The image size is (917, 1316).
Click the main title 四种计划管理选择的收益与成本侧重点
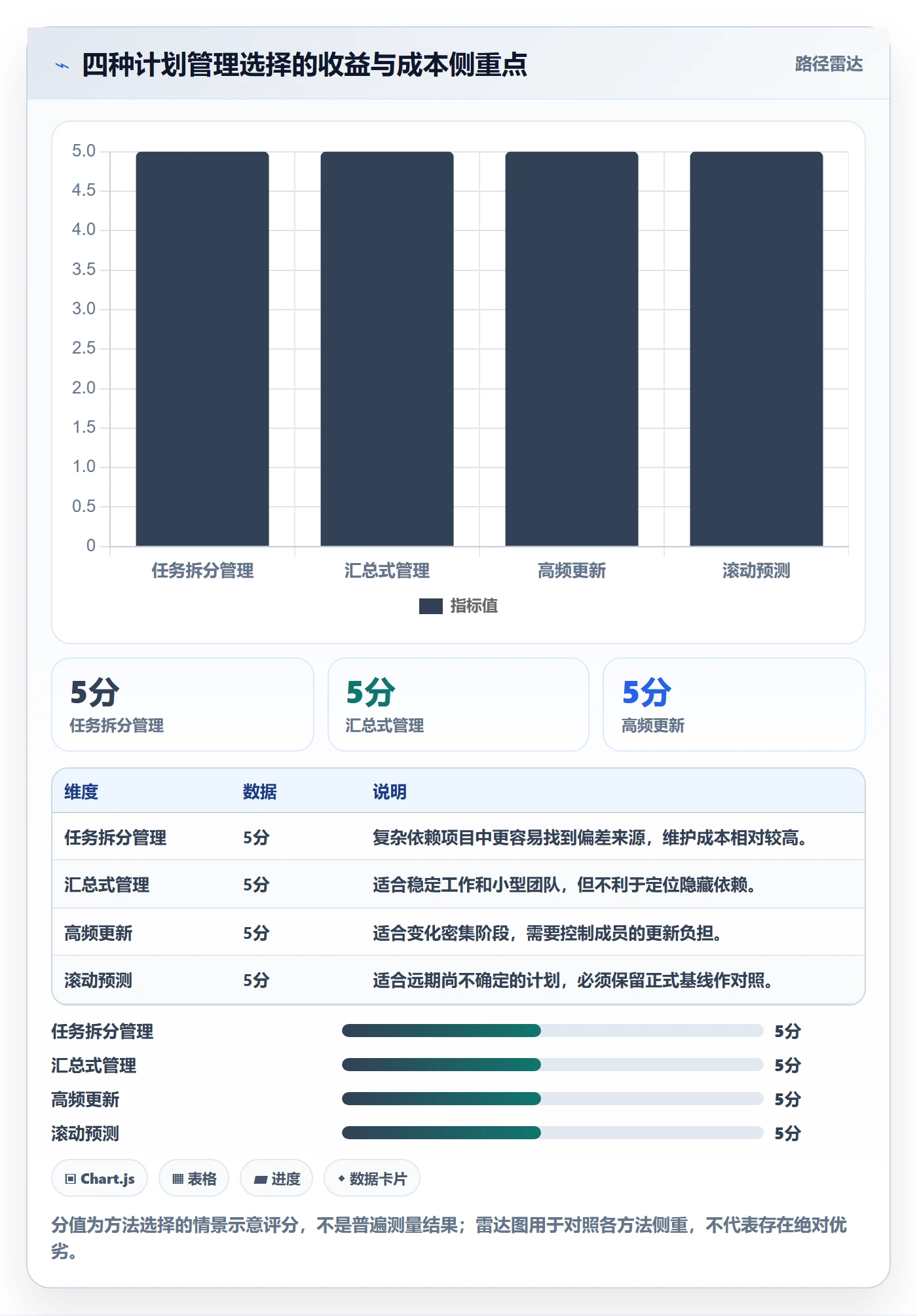(305, 65)
